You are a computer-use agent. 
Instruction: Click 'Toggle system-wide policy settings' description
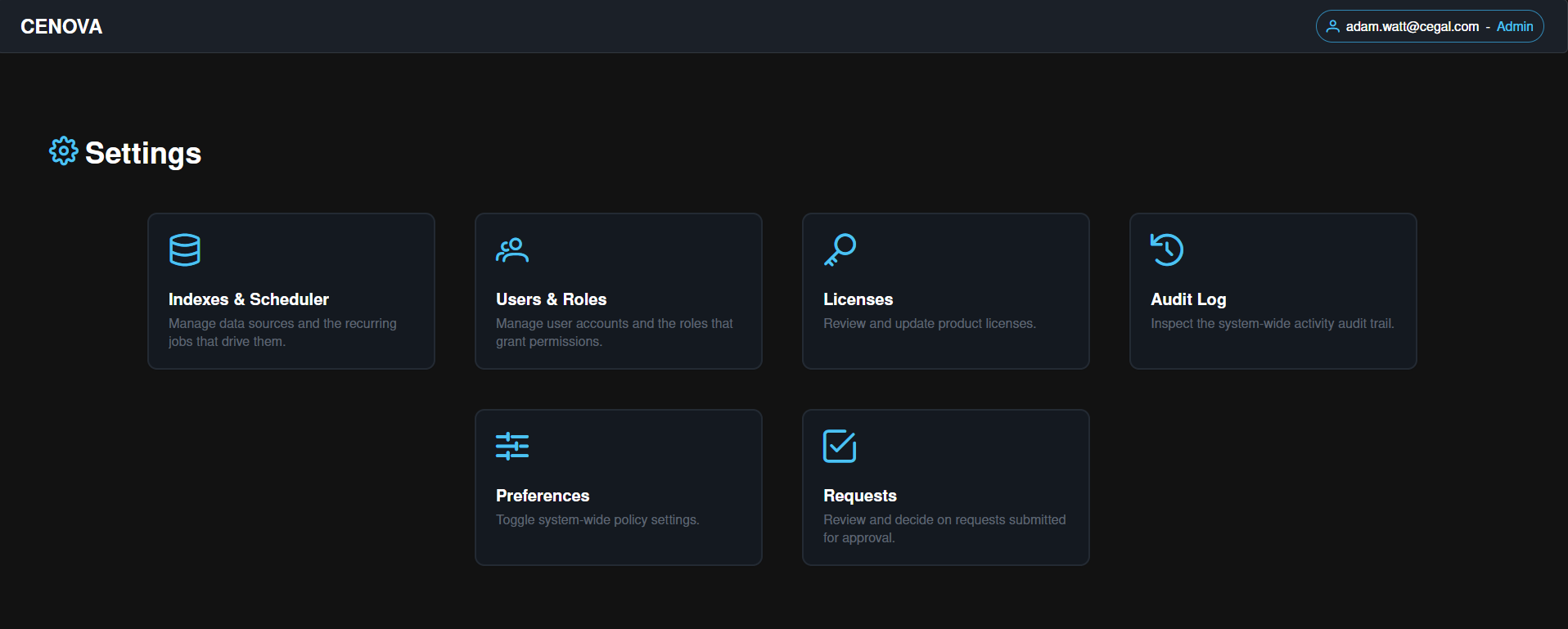597,520
